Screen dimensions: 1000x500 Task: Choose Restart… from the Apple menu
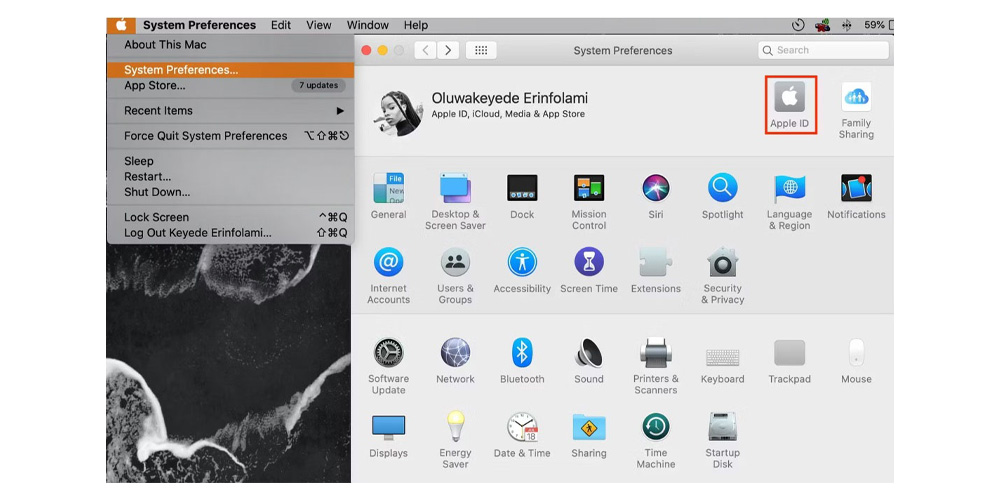(230, 177)
